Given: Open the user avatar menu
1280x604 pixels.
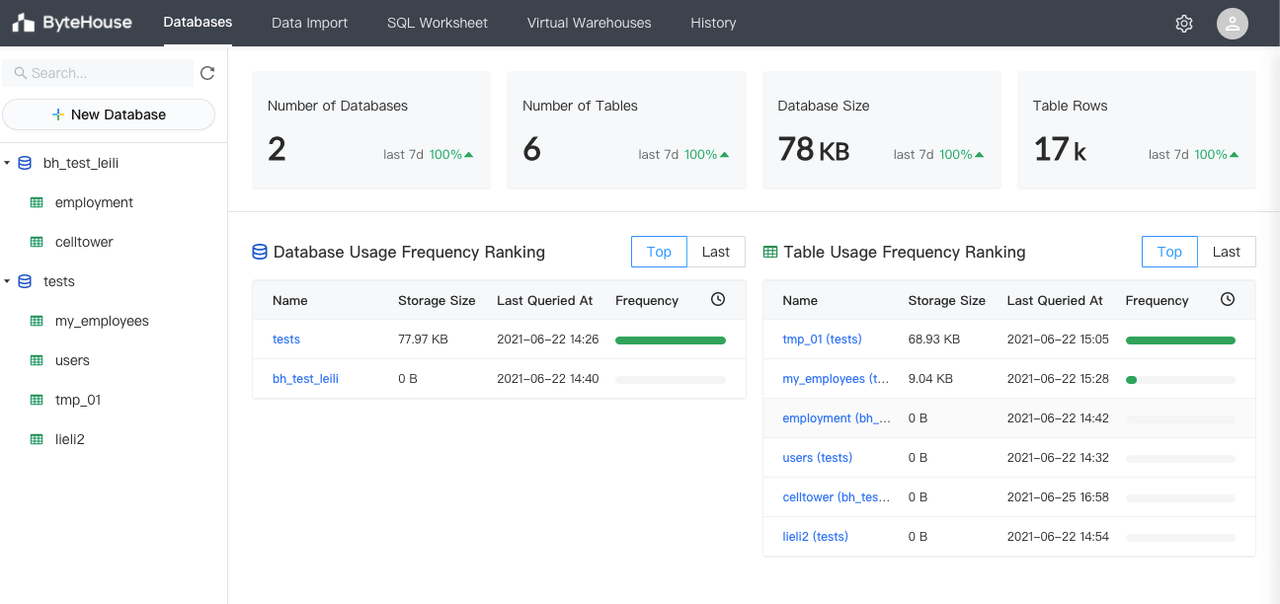Looking at the screenshot, I should coord(1232,23).
